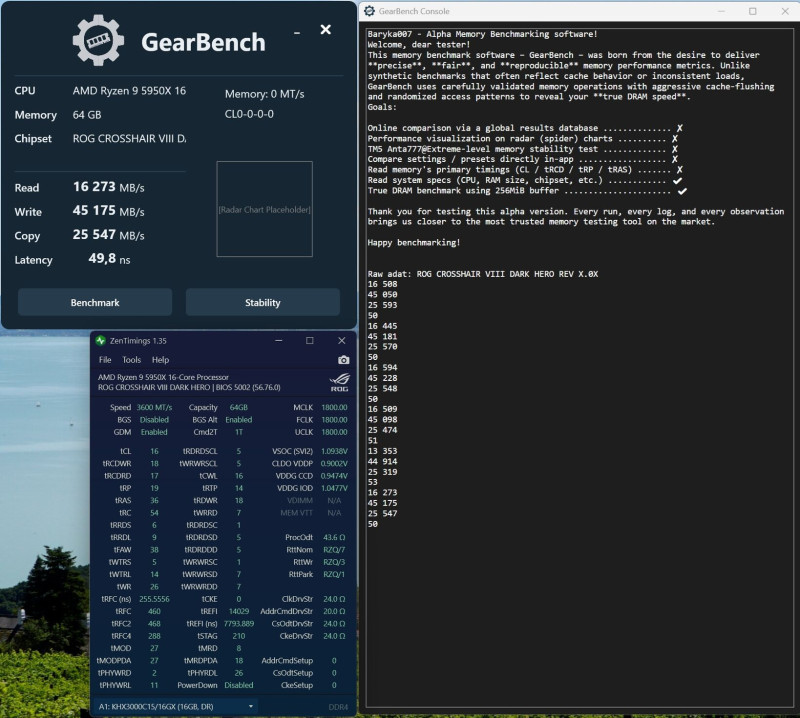Expand the memory module A1 dropdown

(177, 706)
